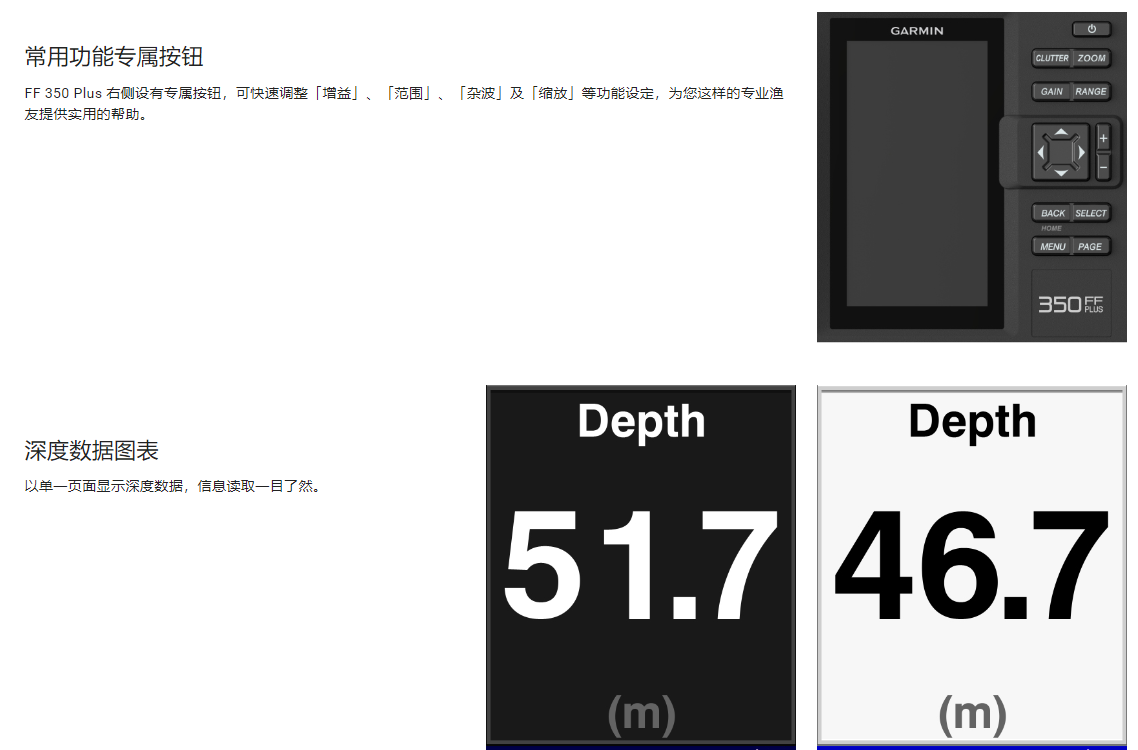Viewport: 1138px width, 750px height.
Task: Click the 350 FF PLUS model label
Action: click(1071, 304)
